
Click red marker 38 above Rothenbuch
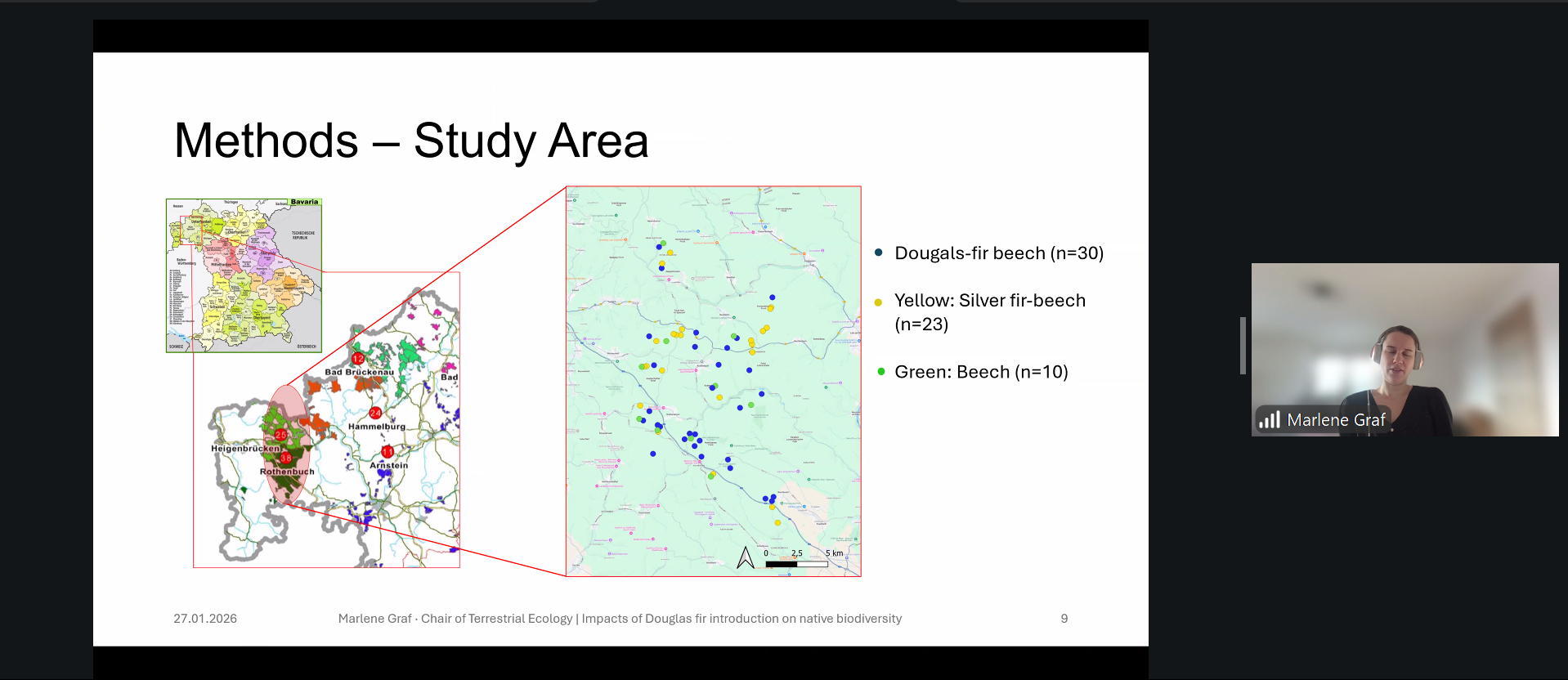pos(285,459)
